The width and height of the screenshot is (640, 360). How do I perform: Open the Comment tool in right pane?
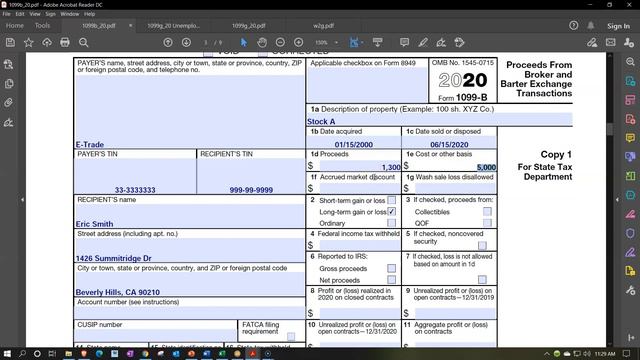[x=630, y=138]
